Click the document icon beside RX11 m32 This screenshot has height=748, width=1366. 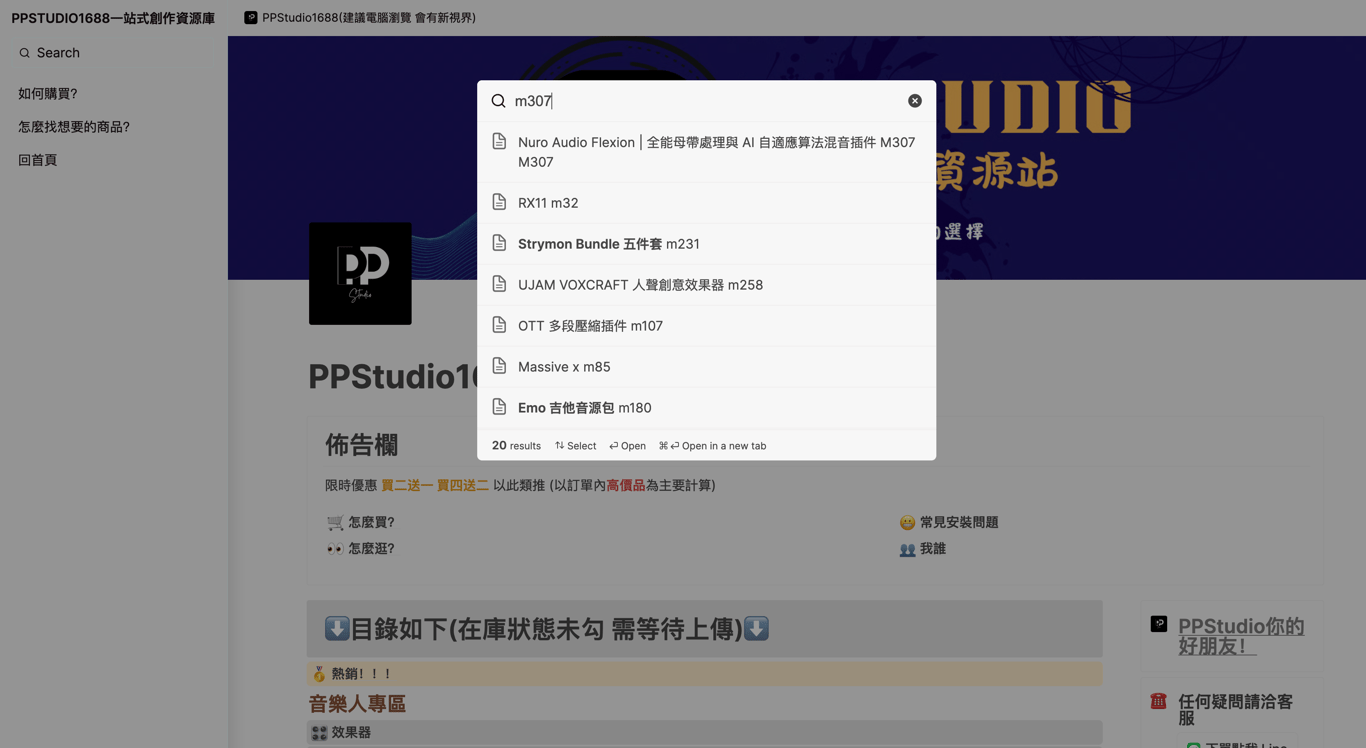(499, 202)
